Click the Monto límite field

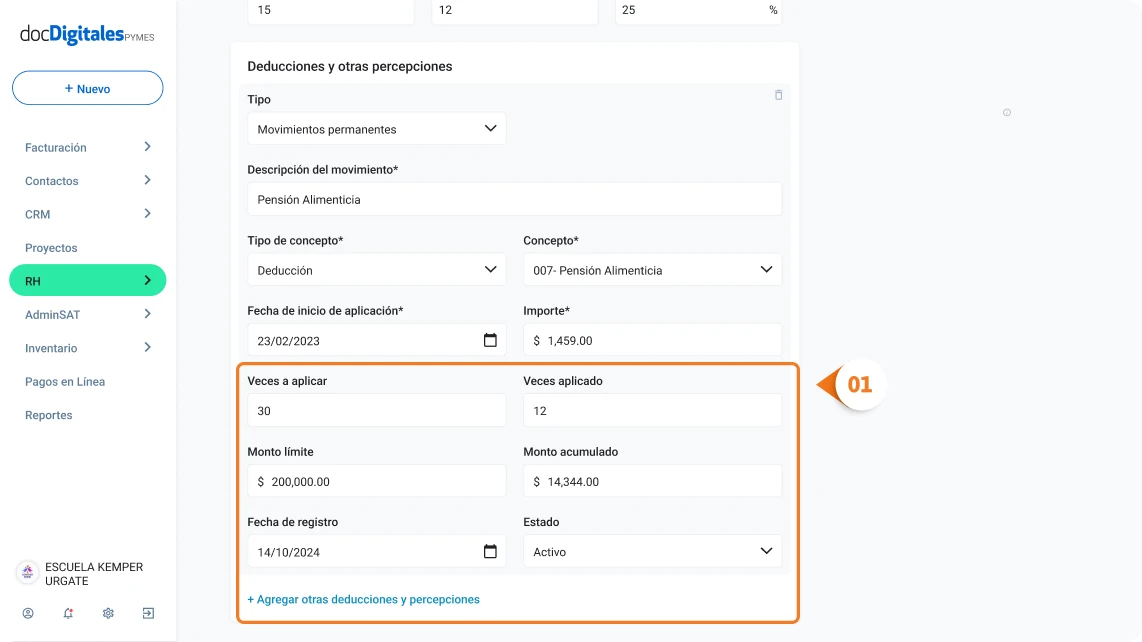377,481
